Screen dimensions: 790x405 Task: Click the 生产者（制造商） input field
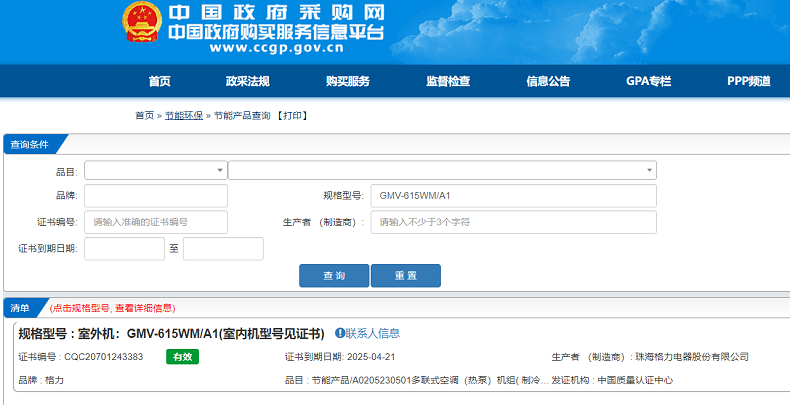tap(513, 222)
